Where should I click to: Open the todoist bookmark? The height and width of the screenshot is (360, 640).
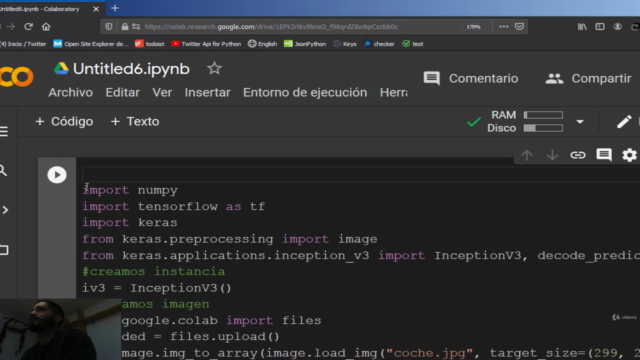(149, 44)
